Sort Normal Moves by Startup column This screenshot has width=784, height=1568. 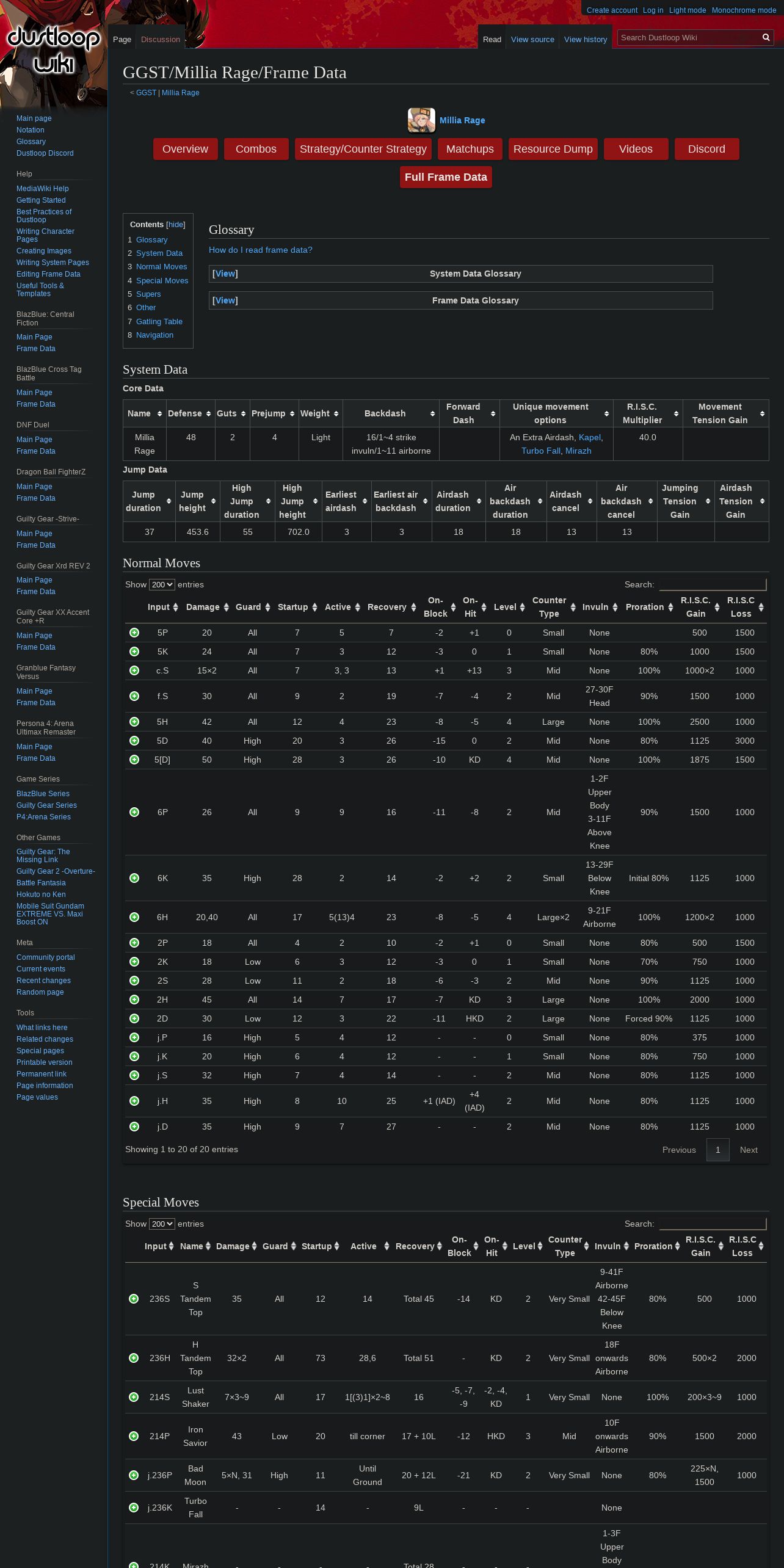pos(297,607)
